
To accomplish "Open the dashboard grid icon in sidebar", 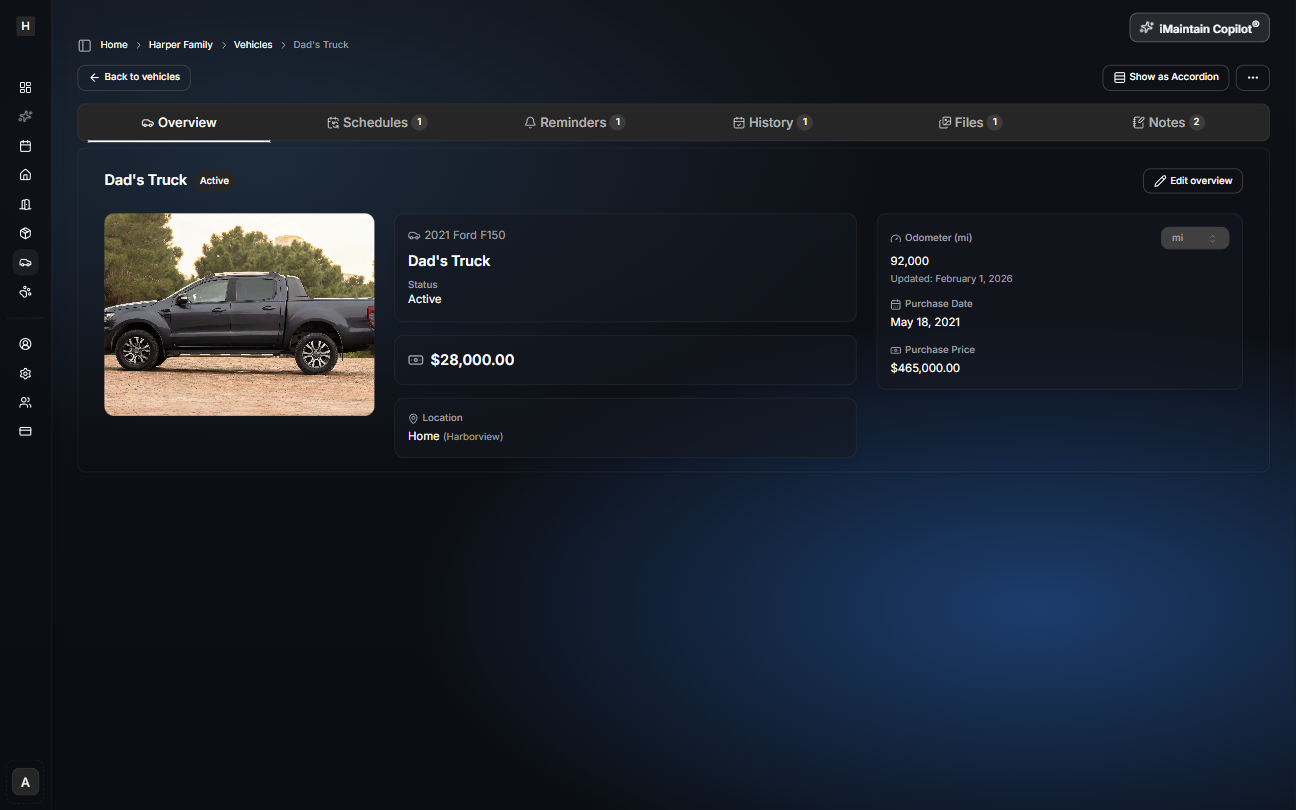I will [x=25, y=88].
